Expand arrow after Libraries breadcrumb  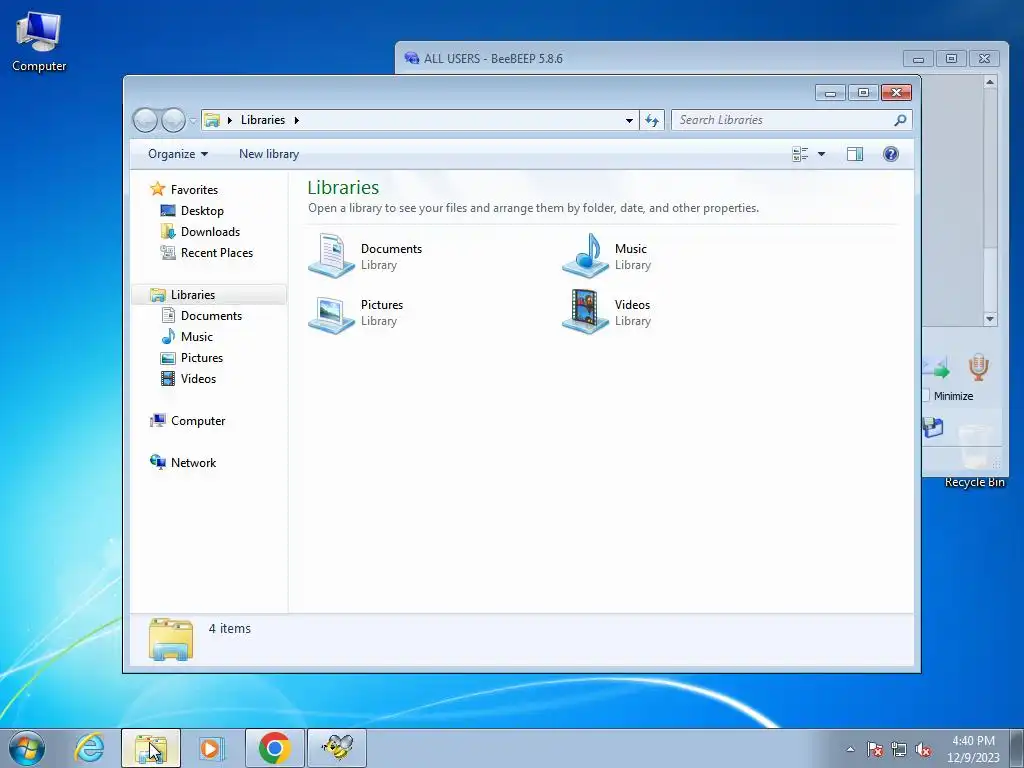pyautogui.click(x=296, y=120)
